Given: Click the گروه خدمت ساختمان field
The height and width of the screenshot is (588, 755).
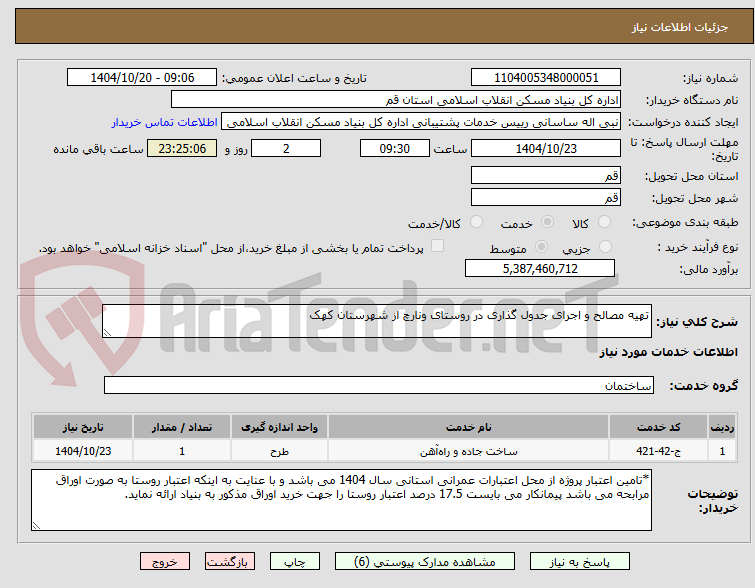Looking at the screenshot, I should (378, 385).
